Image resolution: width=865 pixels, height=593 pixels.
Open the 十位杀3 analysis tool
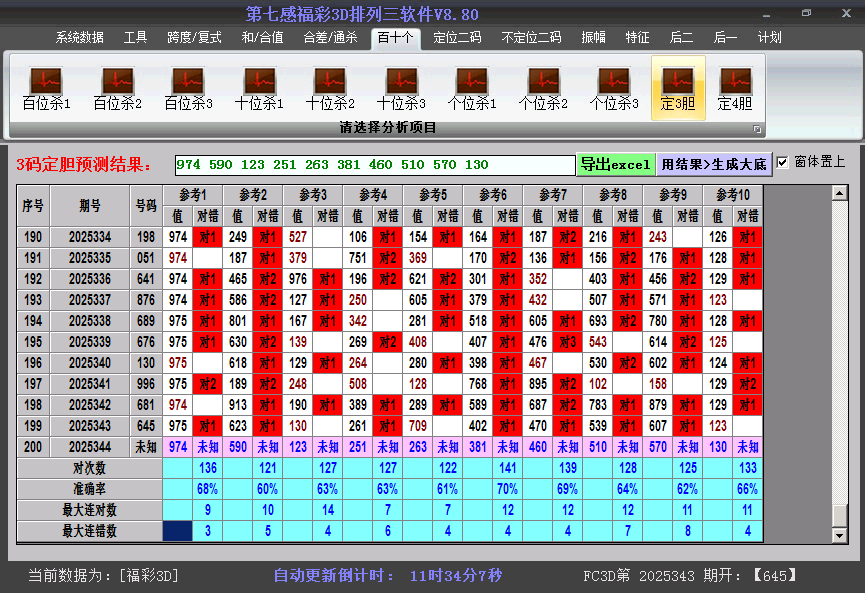tap(401, 87)
